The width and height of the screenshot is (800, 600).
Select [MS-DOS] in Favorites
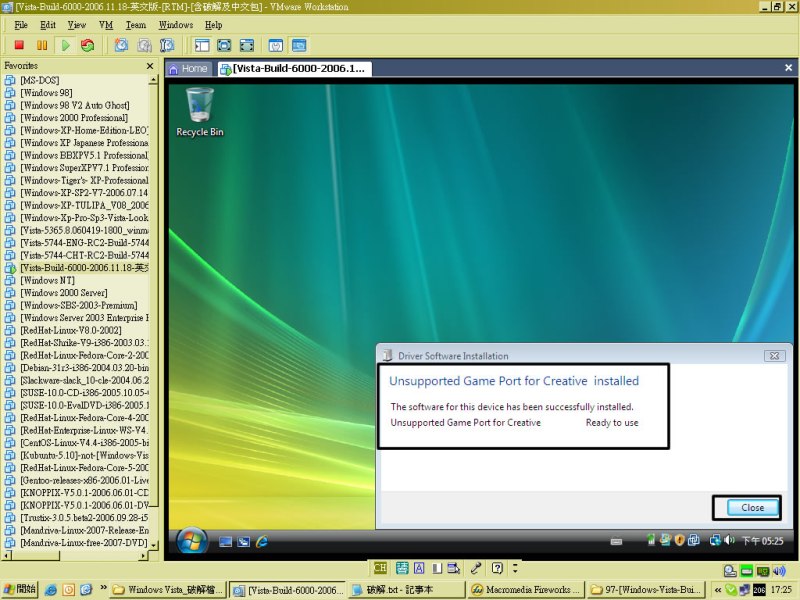pyautogui.click(x=40, y=80)
